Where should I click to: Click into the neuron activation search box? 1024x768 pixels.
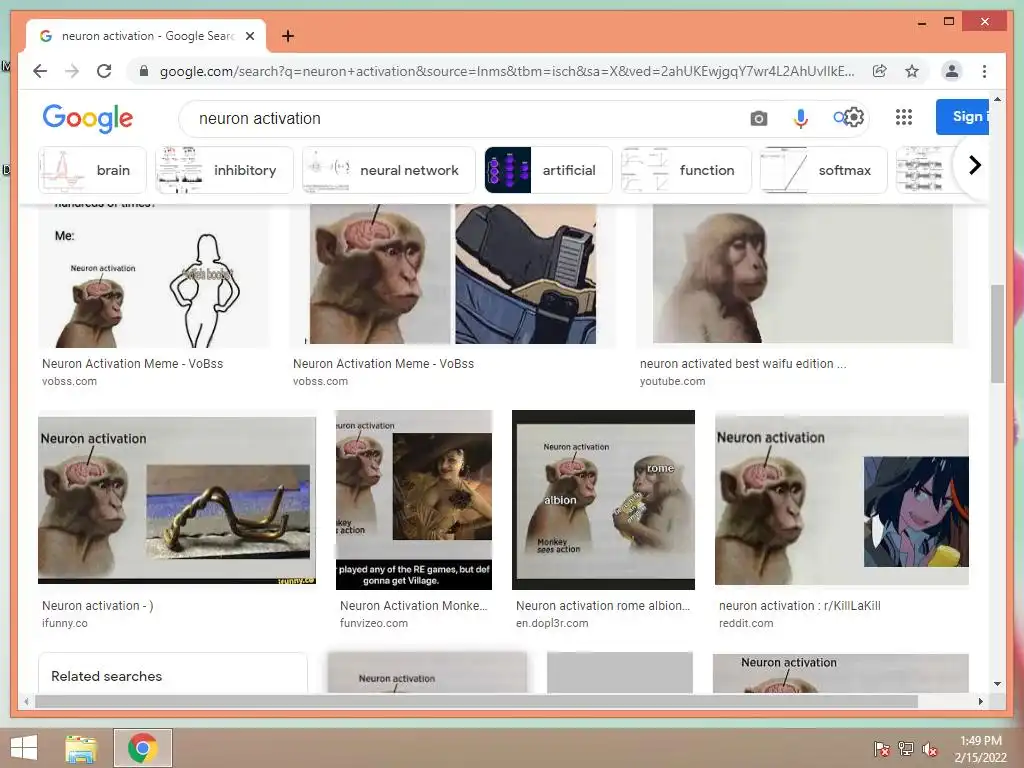tap(464, 118)
